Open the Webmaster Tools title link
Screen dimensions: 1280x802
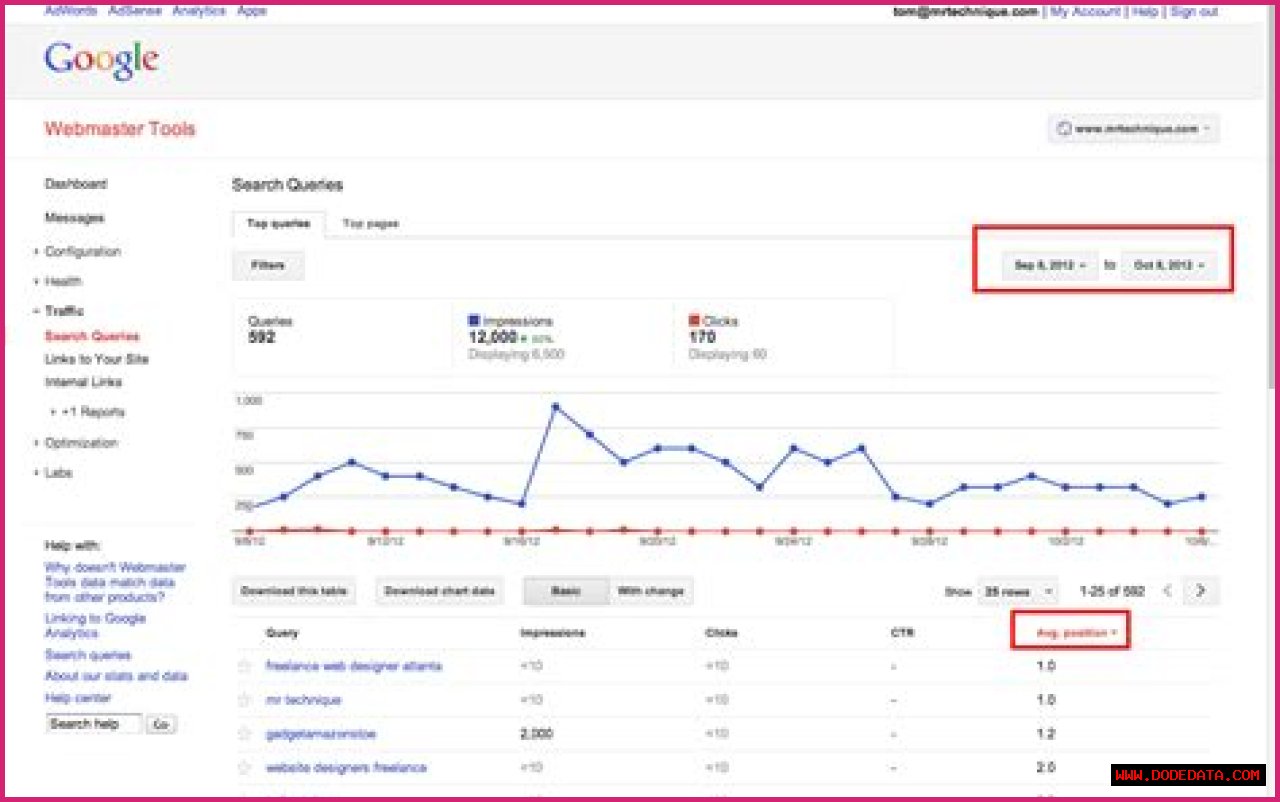tap(120, 129)
